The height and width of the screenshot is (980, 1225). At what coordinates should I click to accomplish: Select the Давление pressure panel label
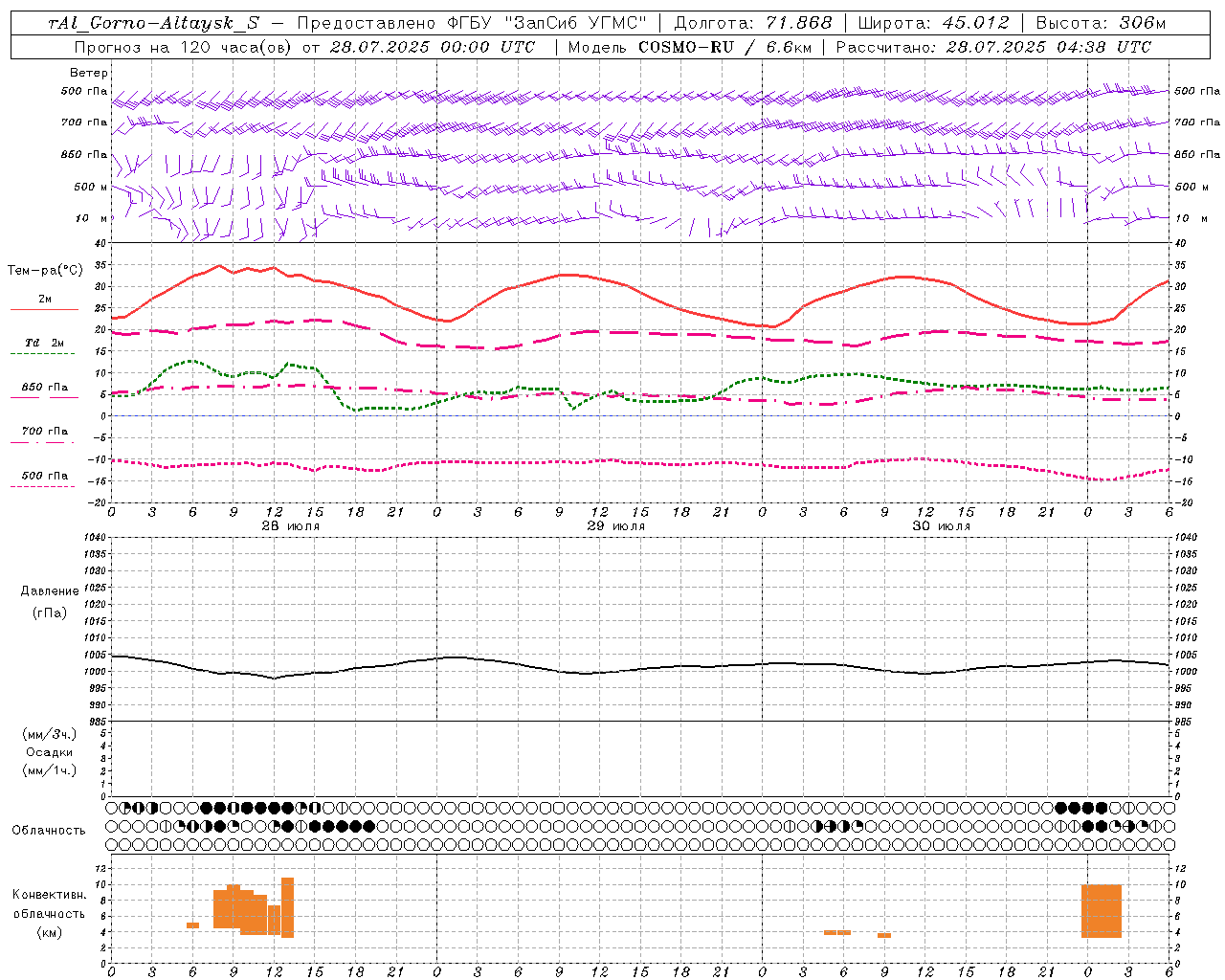click(50, 591)
